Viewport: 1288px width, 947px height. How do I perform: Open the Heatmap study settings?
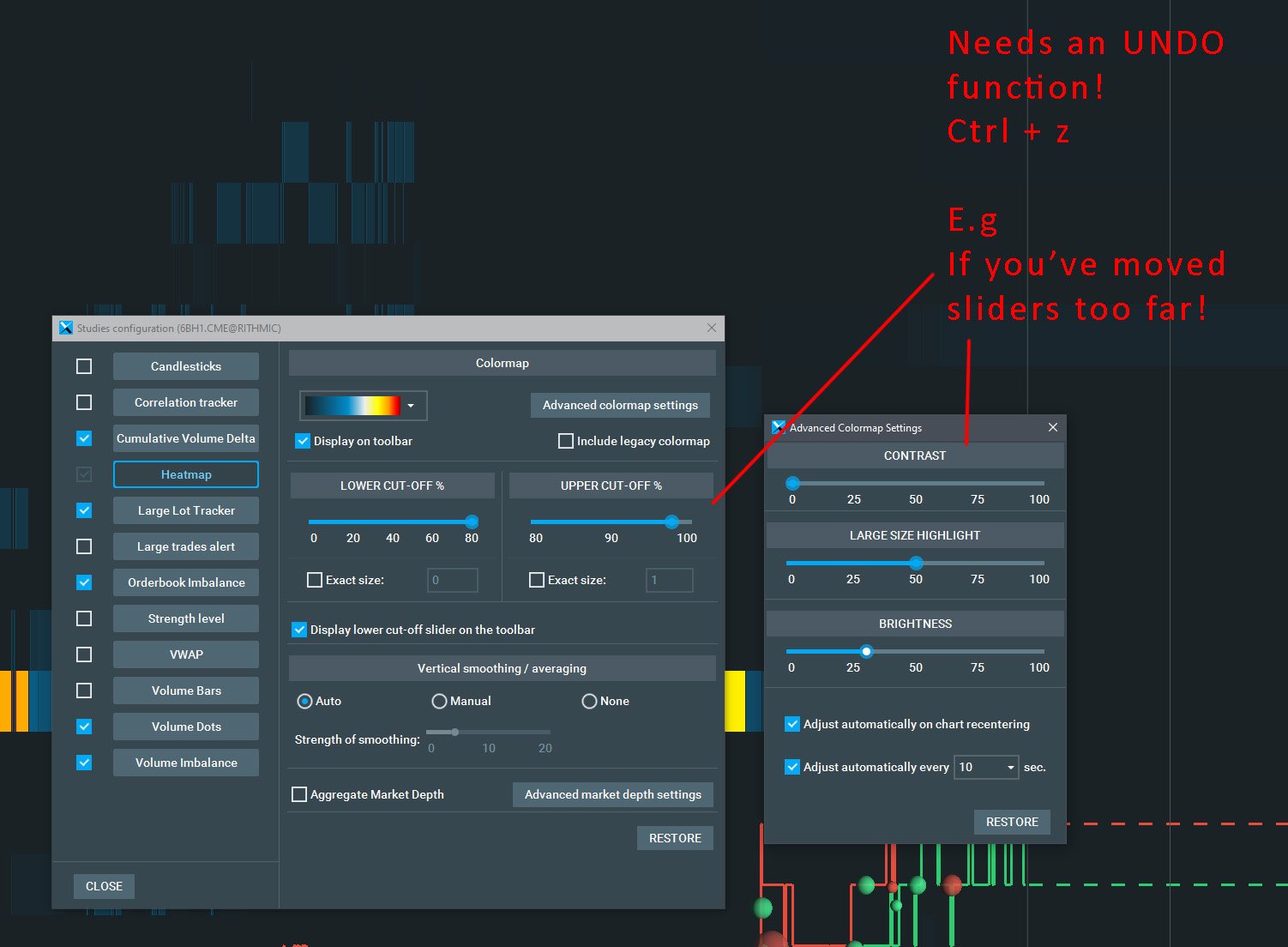pos(186,474)
